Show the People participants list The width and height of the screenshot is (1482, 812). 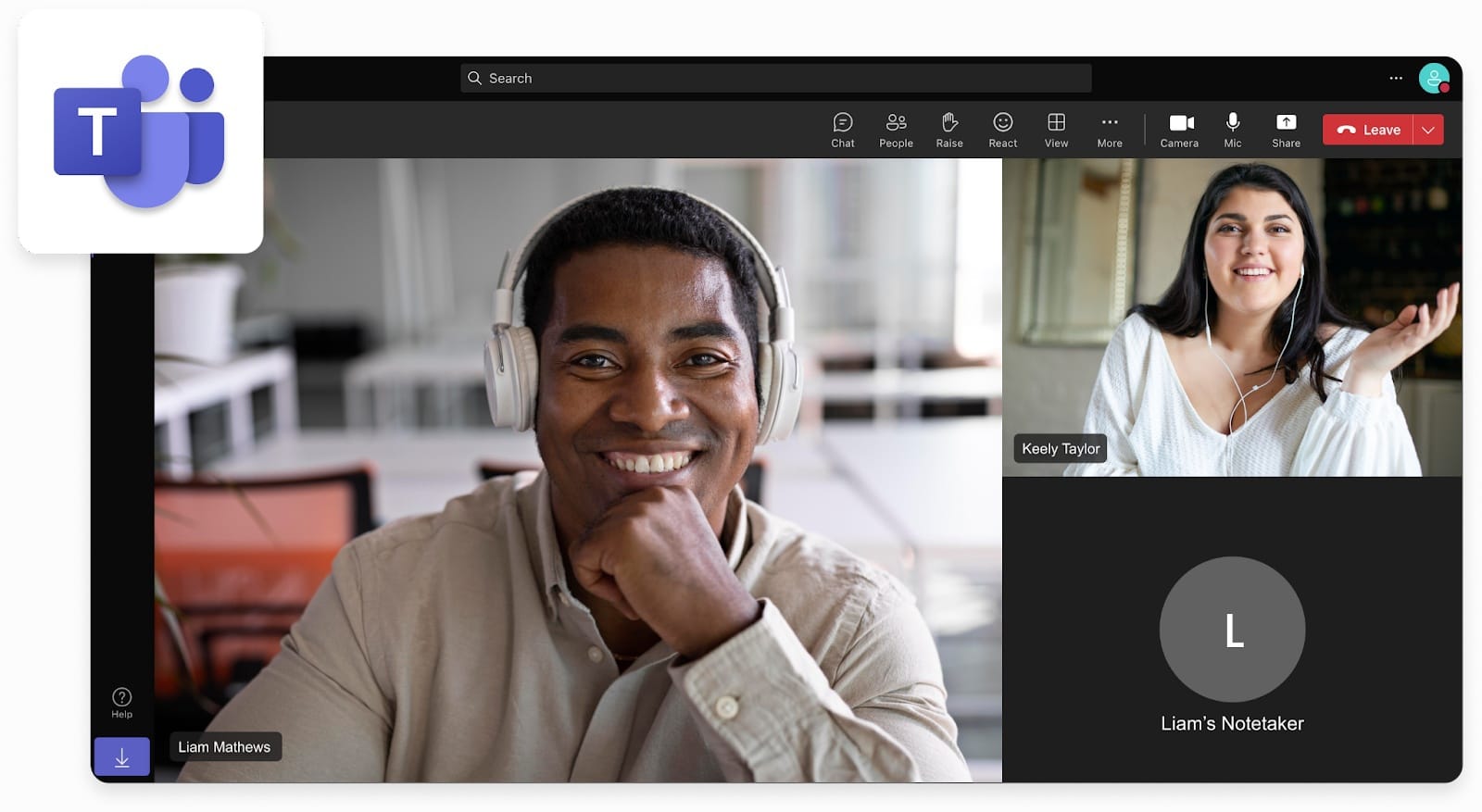coord(896,130)
